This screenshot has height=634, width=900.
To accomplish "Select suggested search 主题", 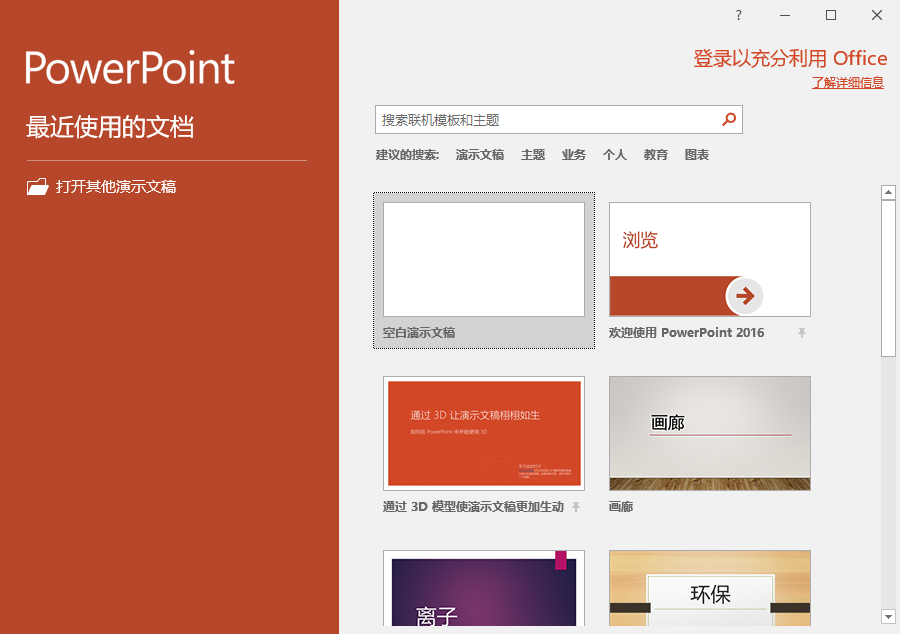I will click(x=533, y=155).
